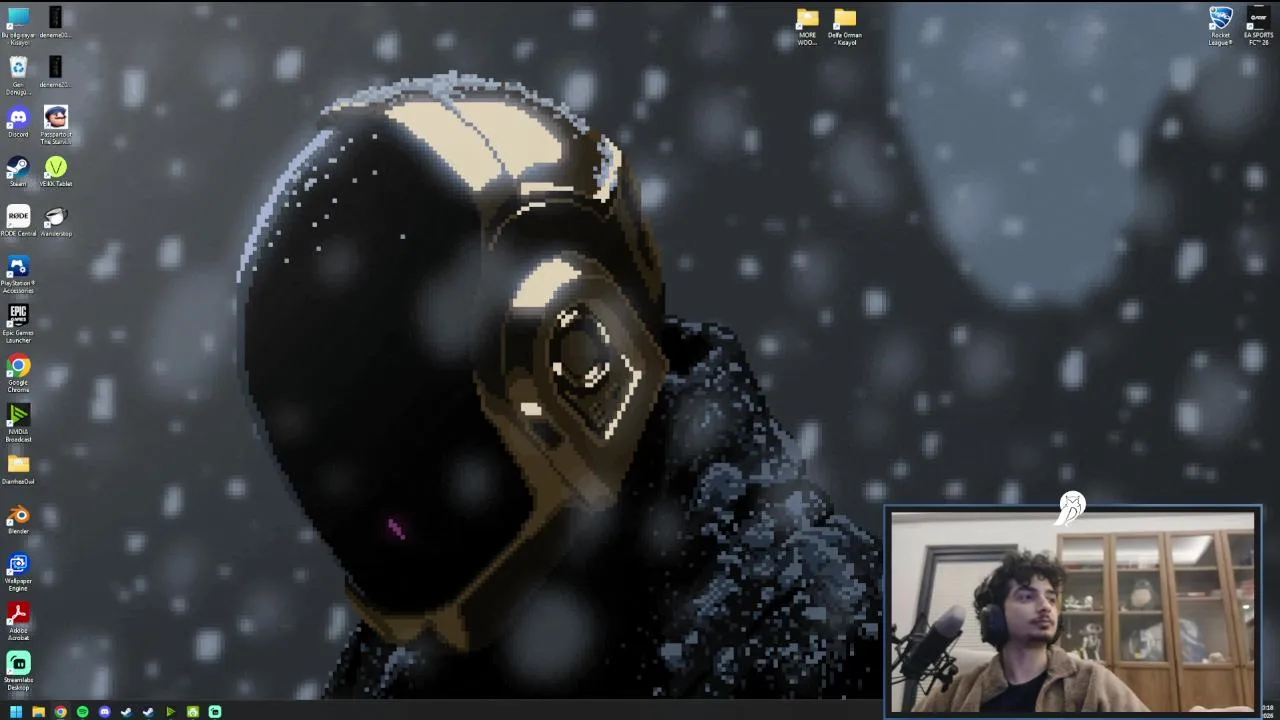Open Spotify from the taskbar
The image size is (1280, 720).
pos(82,712)
